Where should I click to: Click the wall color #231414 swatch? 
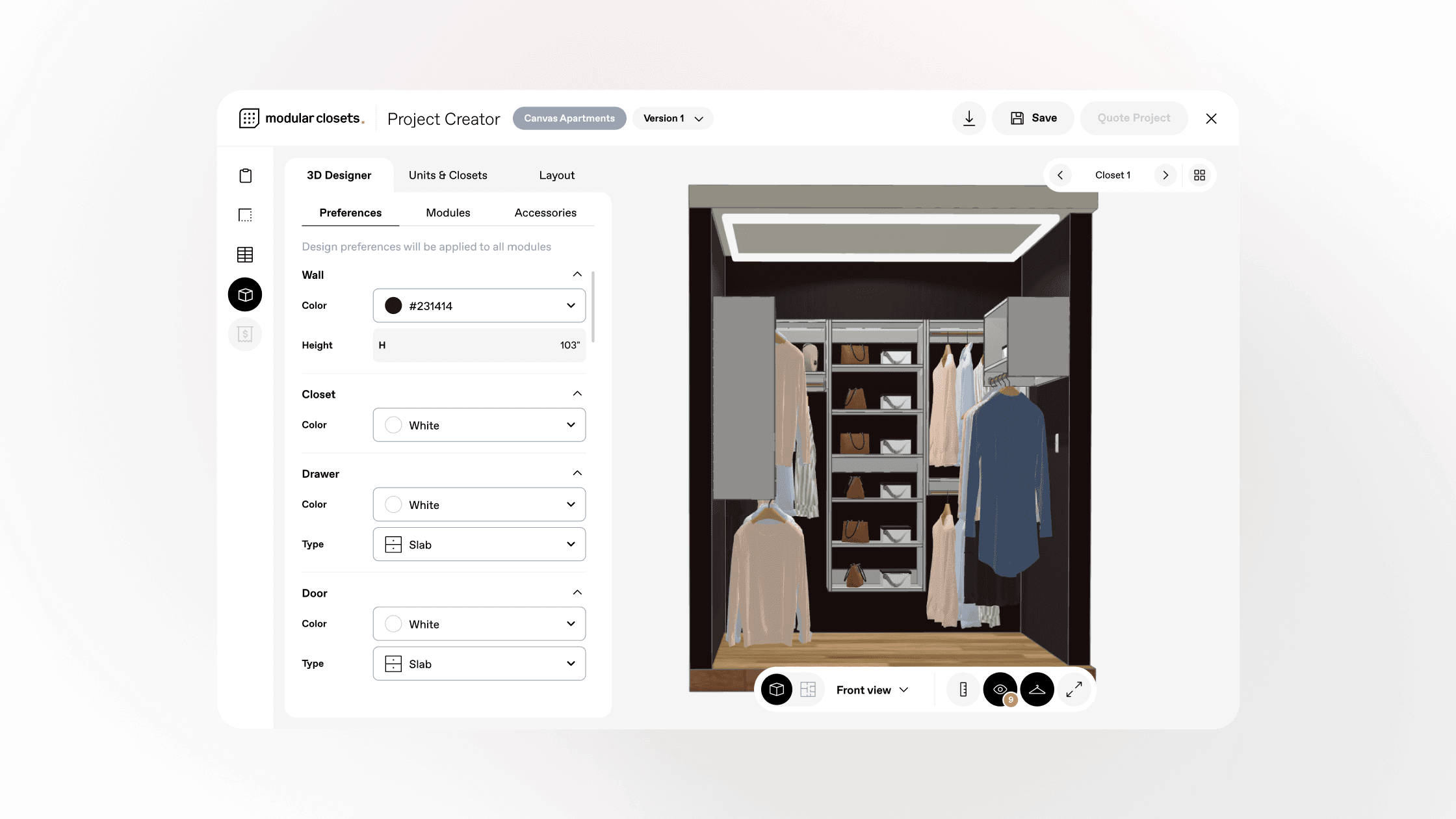(x=393, y=305)
